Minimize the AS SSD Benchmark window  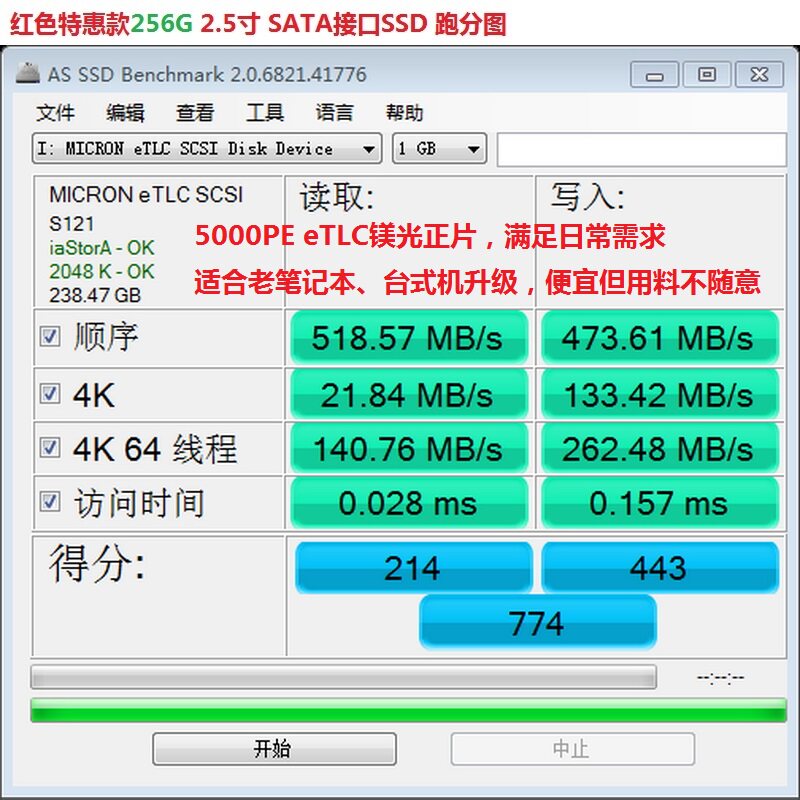[x=654, y=75]
